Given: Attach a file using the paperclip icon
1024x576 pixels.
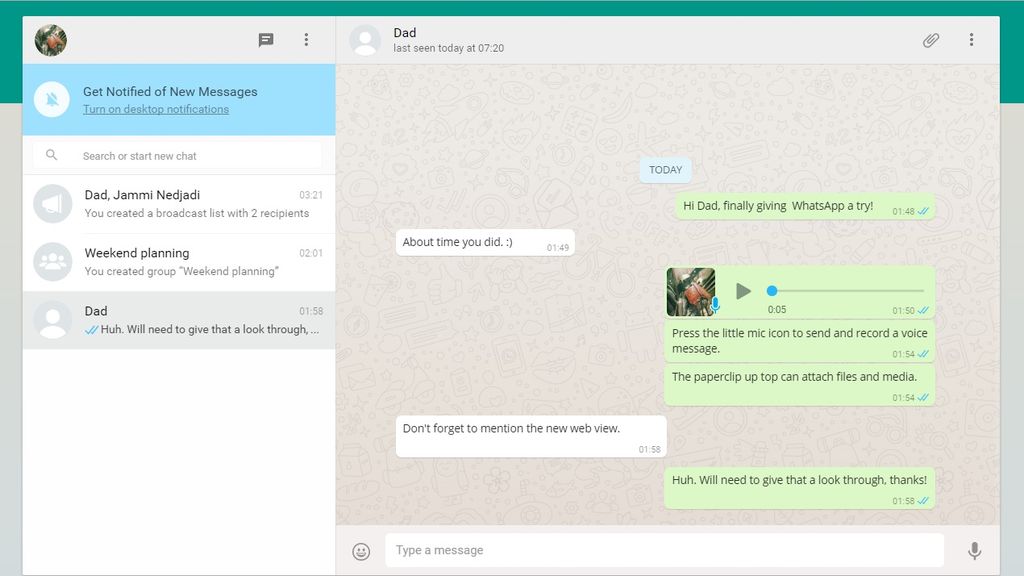Looking at the screenshot, I should pyautogui.click(x=930, y=40).
